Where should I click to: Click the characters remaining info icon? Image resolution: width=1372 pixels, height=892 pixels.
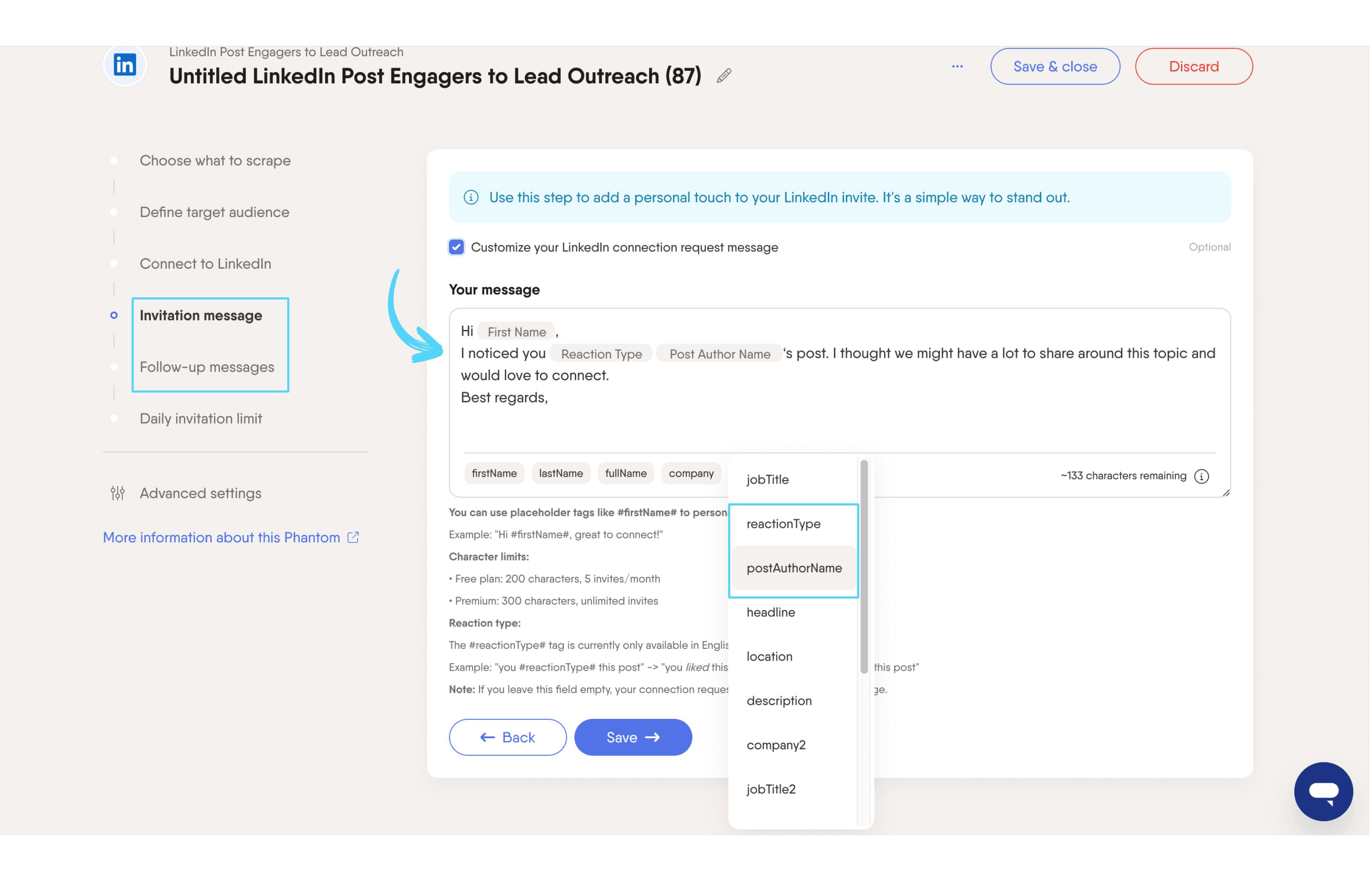1202,476
